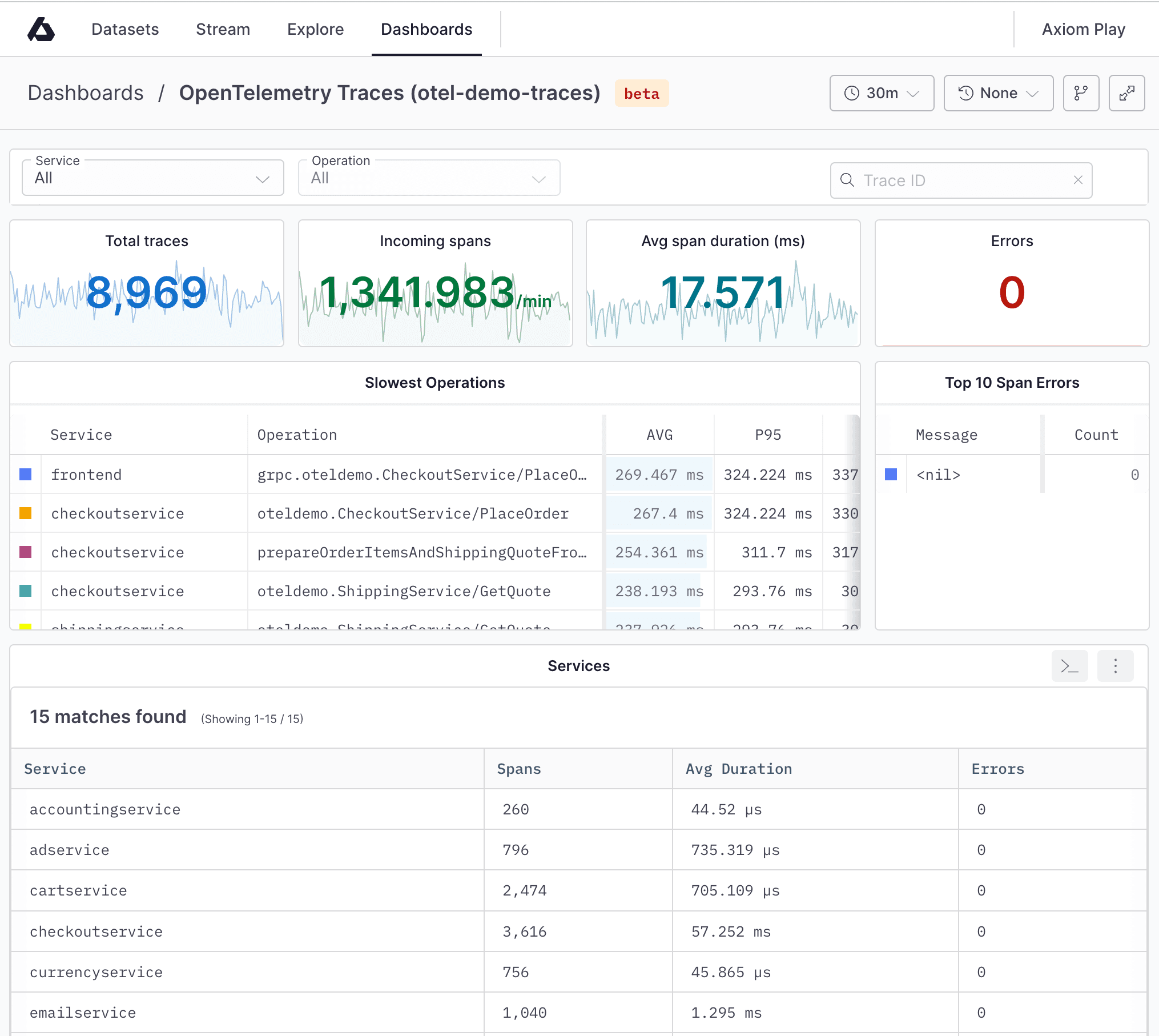
Task: Sort by the P95 column header
Action: [768, 435]
